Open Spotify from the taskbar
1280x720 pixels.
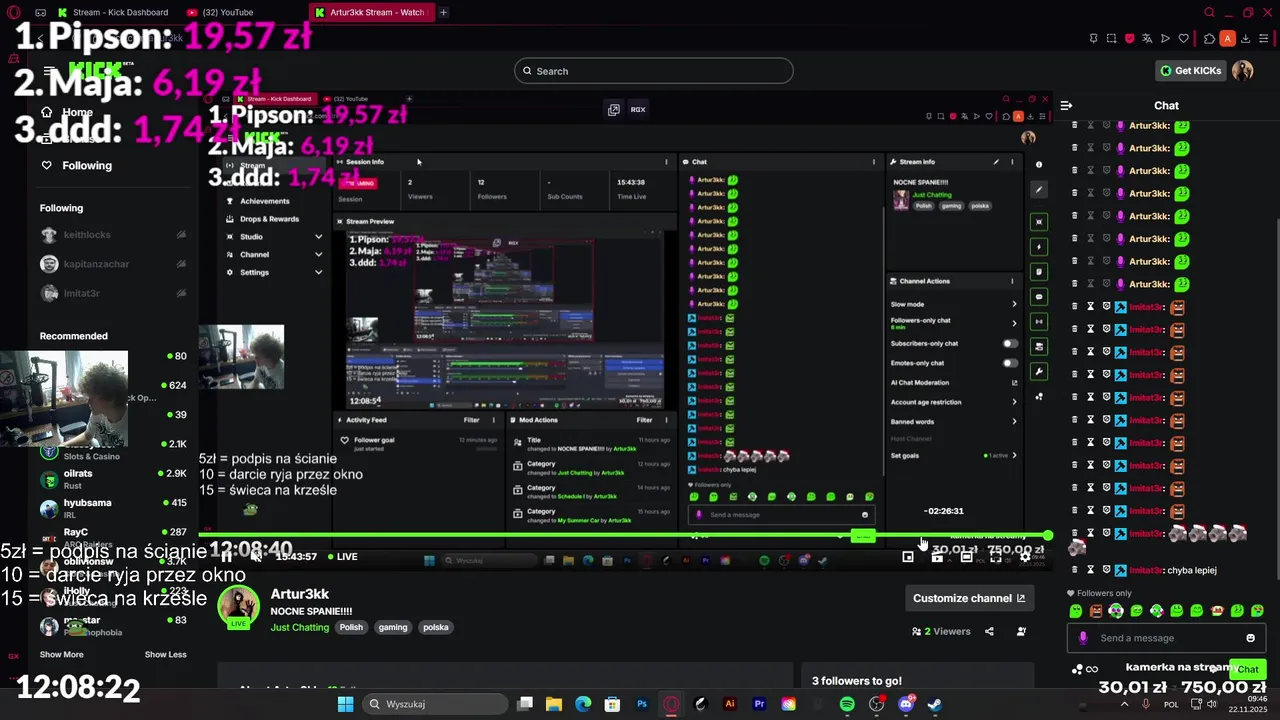[847, 704]
